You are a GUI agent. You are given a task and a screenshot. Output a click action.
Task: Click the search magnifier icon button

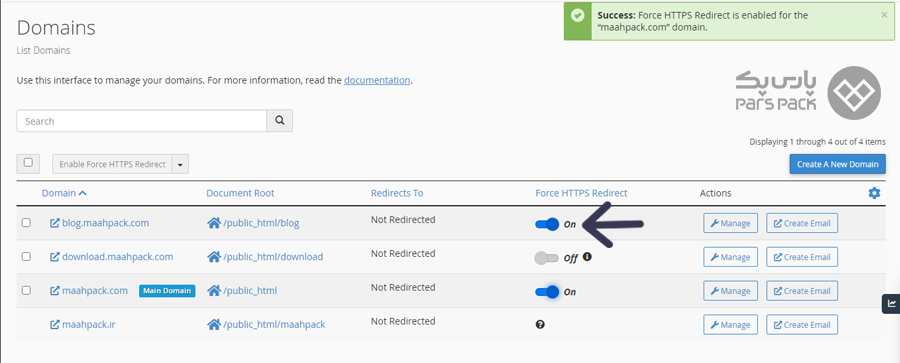click(280, 121)
